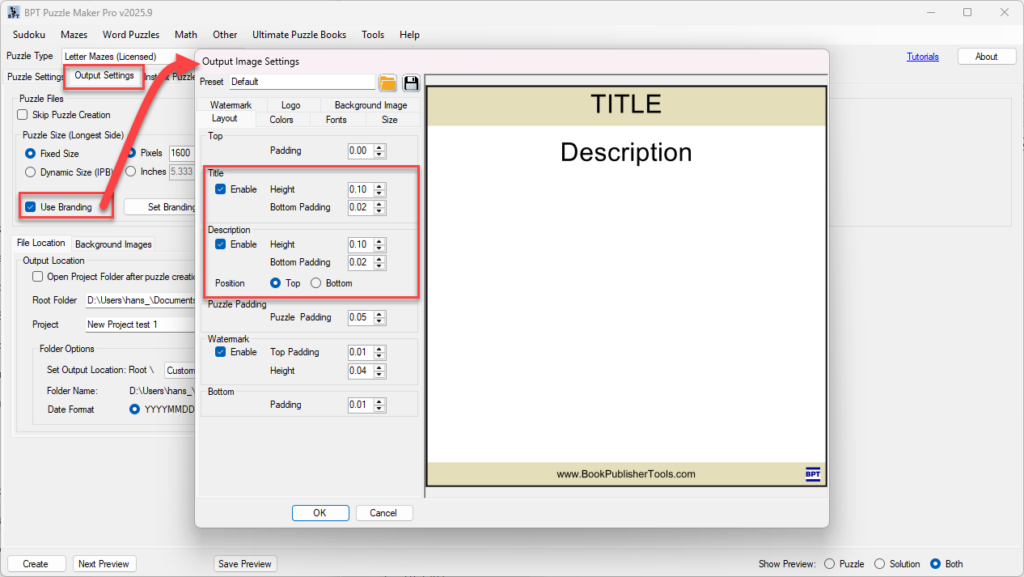Disable the Title Enable checkbox

[220, 189]
